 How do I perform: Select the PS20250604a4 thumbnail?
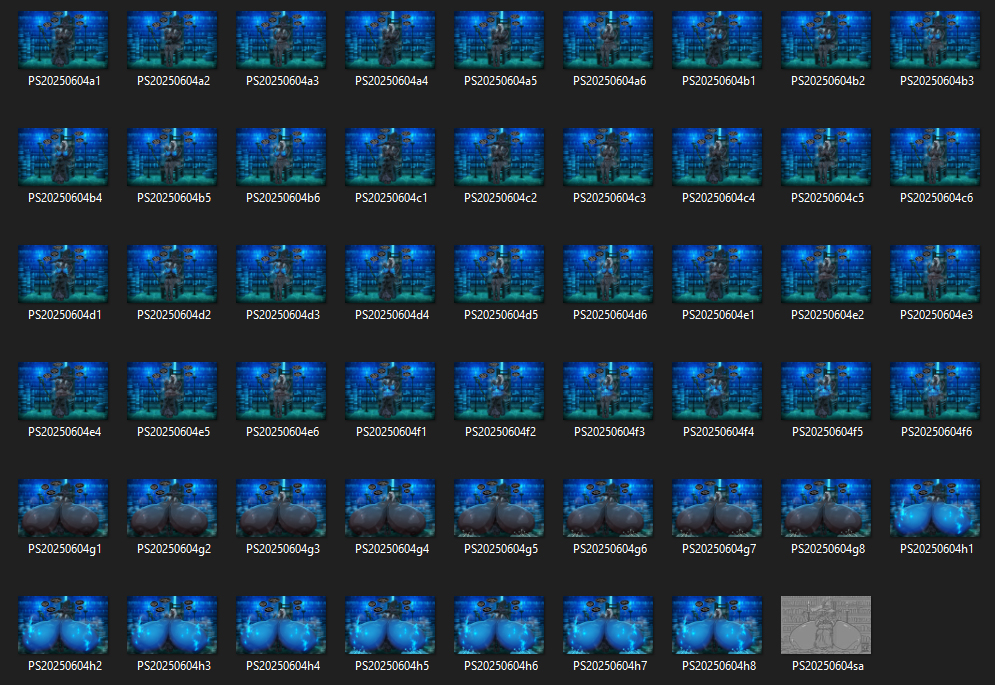(390, 39)
